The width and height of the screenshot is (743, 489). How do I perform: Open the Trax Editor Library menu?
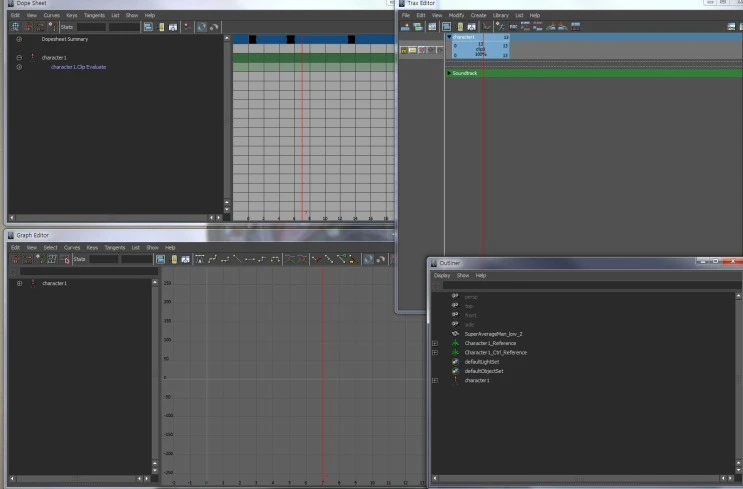click(500, 15)
